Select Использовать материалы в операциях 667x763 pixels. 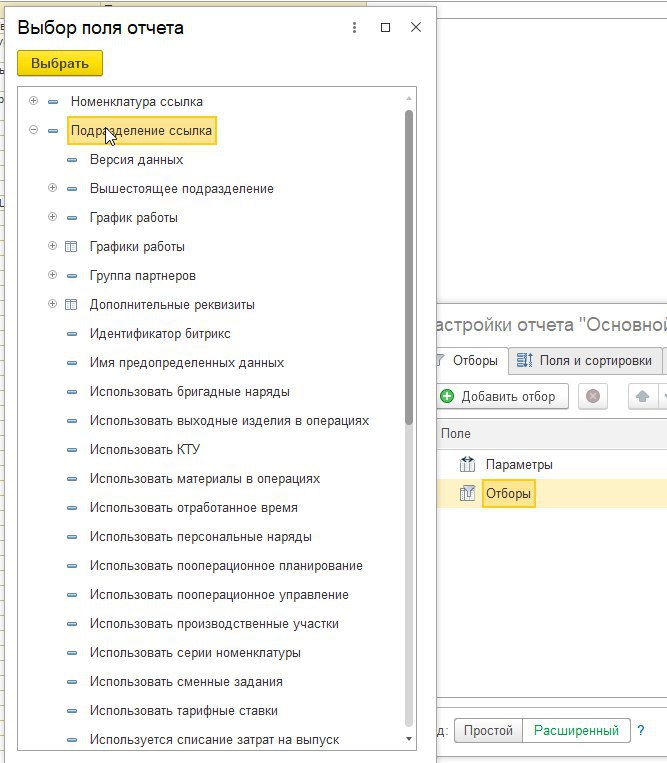point(205,479)
